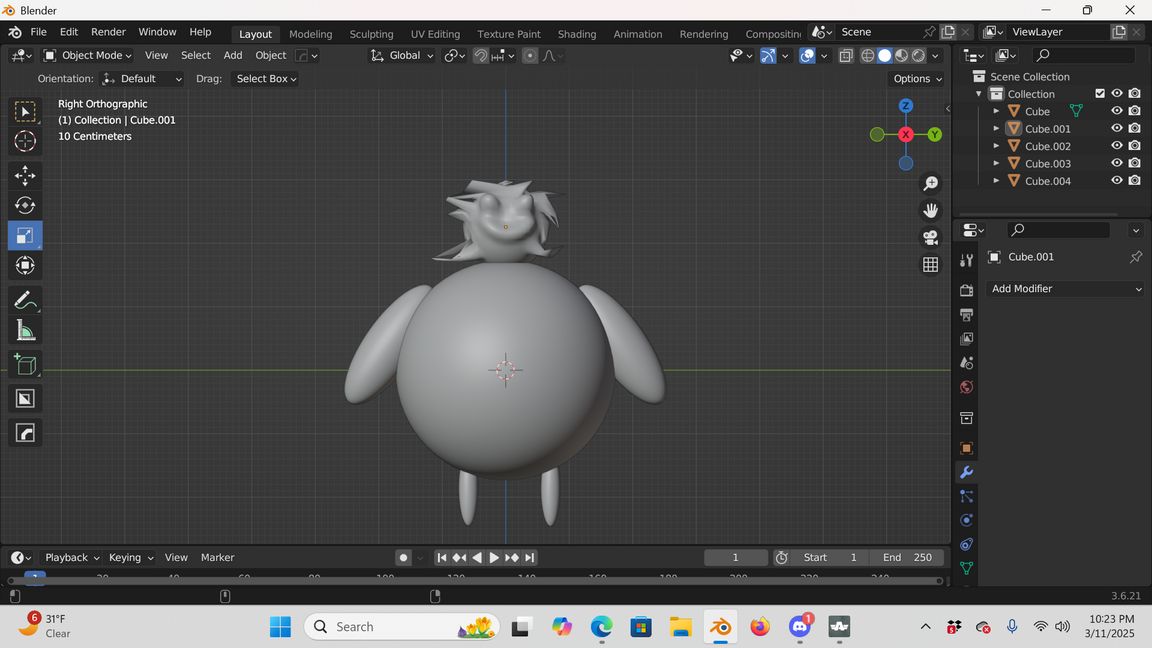Expand Cube.003 in outliner tree

(996, 164)
